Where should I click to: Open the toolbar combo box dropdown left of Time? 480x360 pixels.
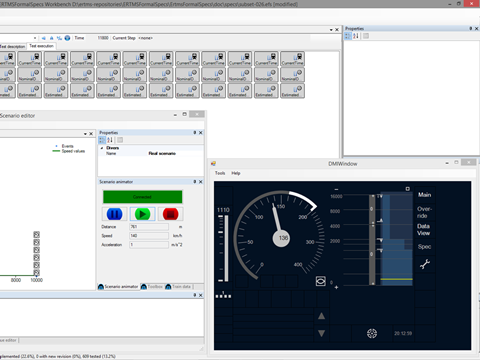click(x=35, y=38)
